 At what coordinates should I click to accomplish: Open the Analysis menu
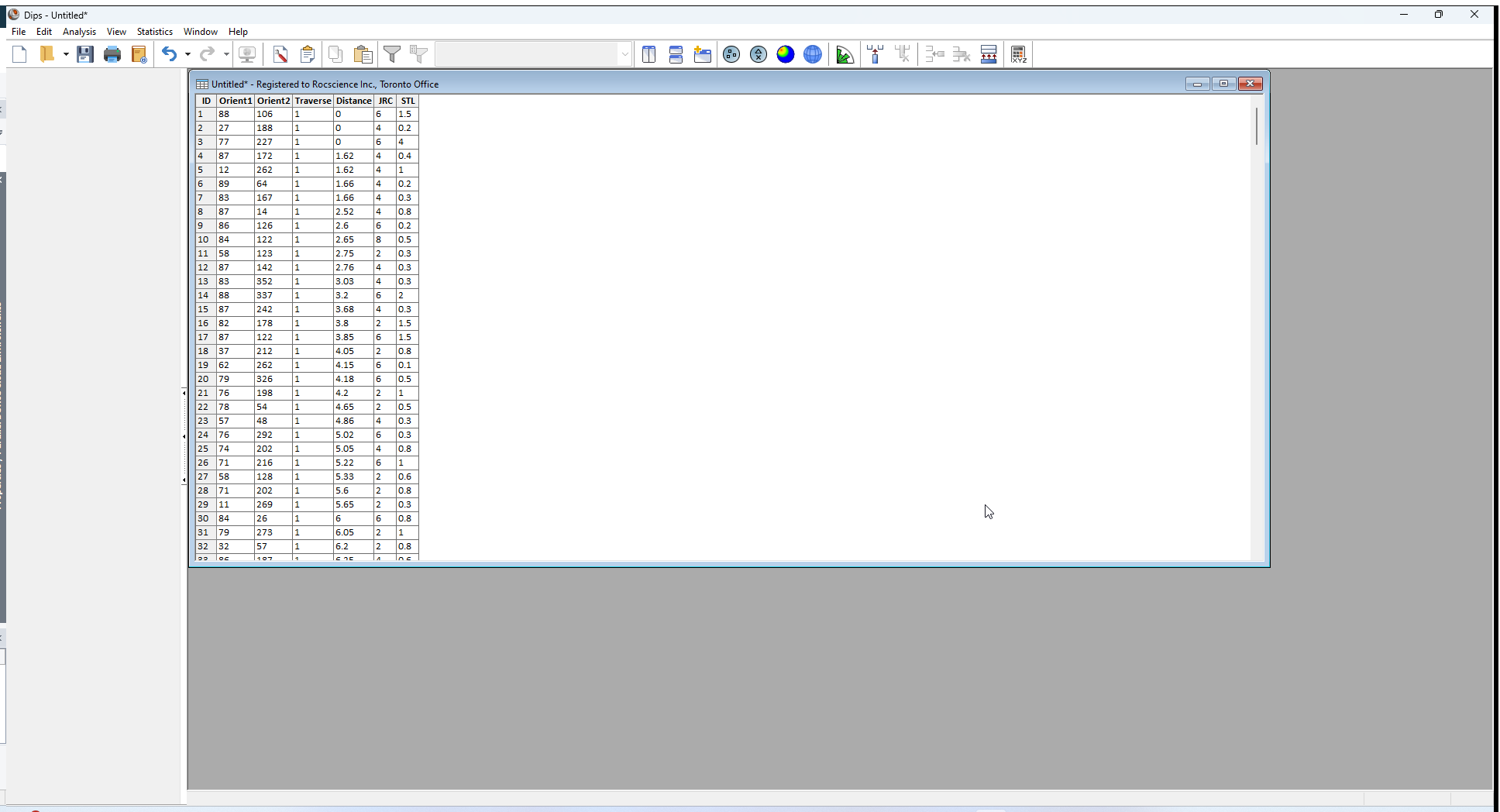(x=79, y=32)
